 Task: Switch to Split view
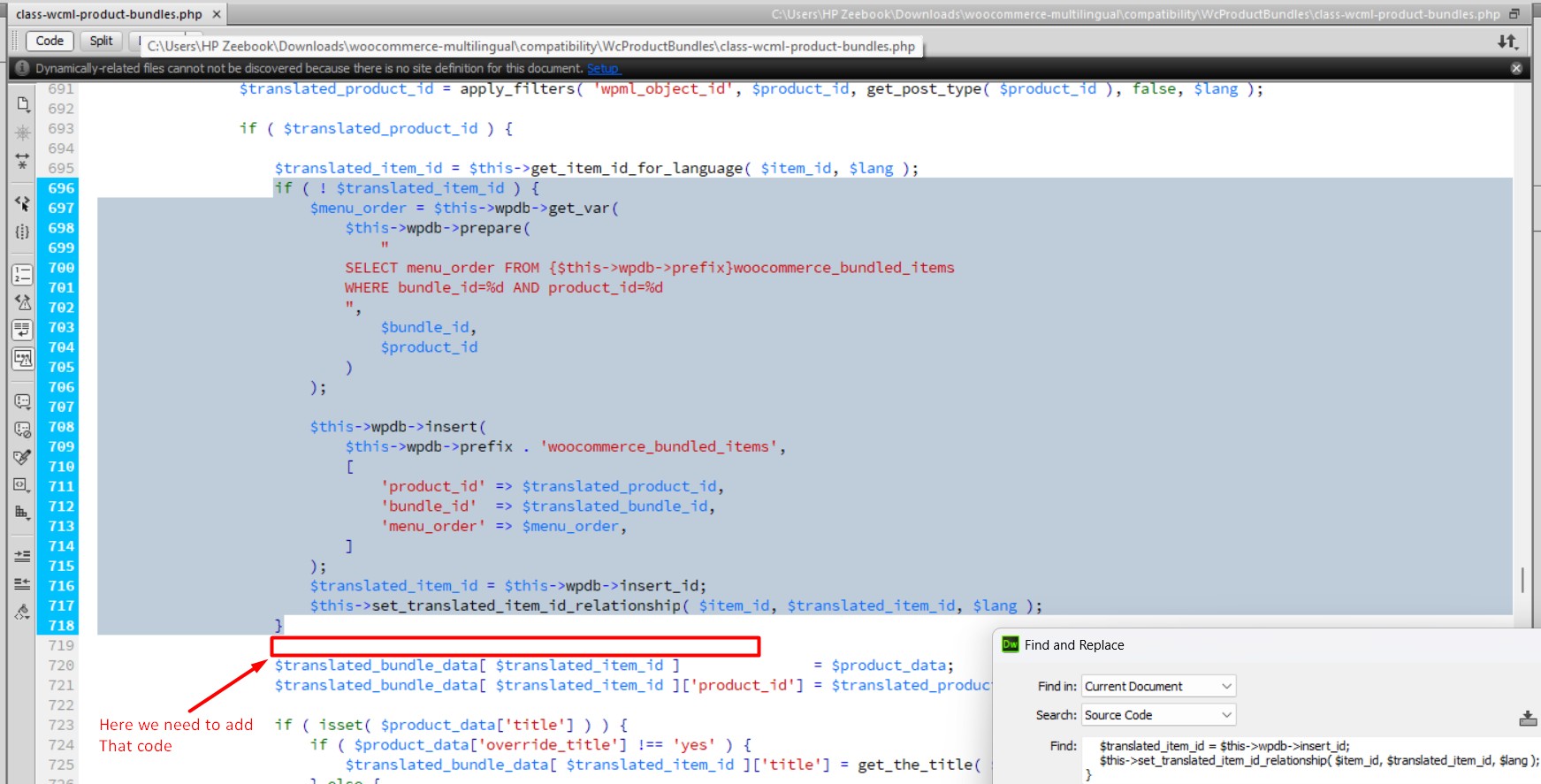(x=101, y=41)
